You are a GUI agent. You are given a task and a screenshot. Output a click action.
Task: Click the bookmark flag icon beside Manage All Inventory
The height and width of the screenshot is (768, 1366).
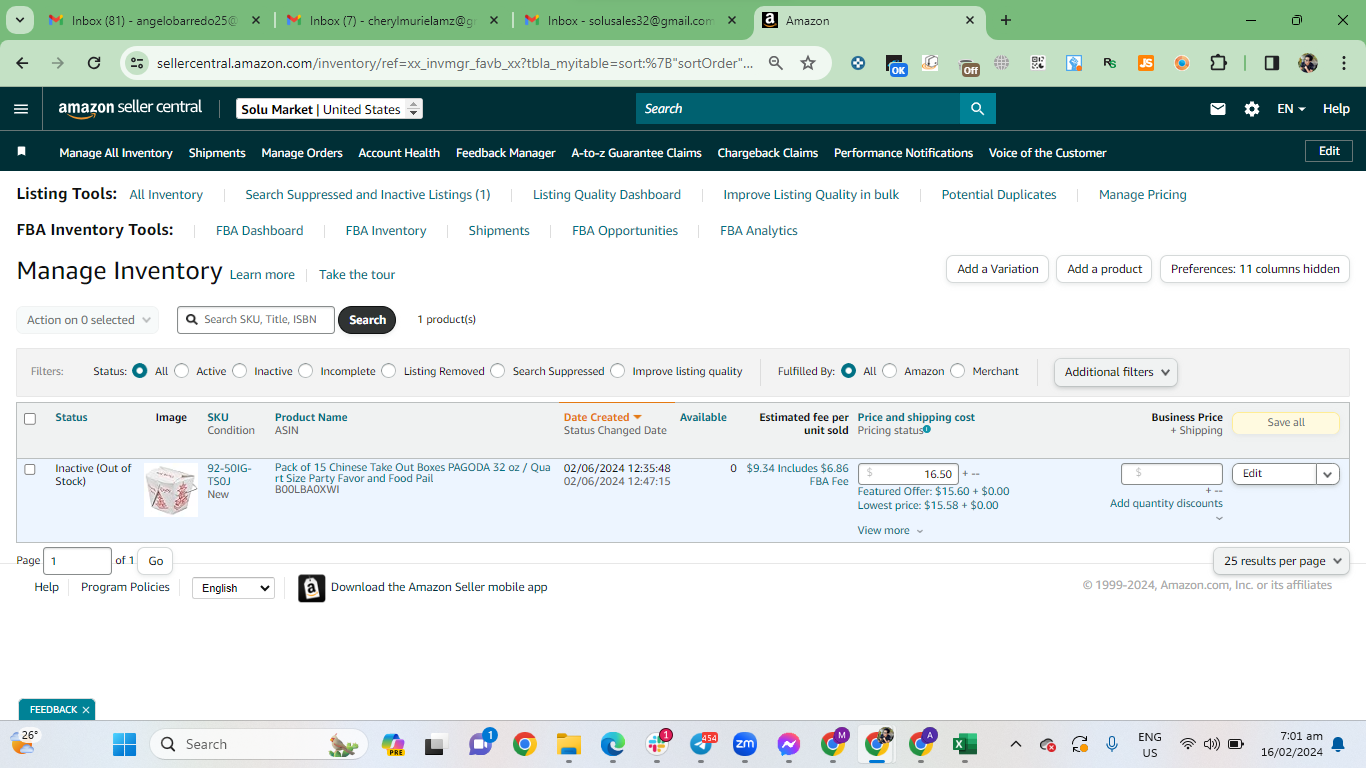click(22, 152)
